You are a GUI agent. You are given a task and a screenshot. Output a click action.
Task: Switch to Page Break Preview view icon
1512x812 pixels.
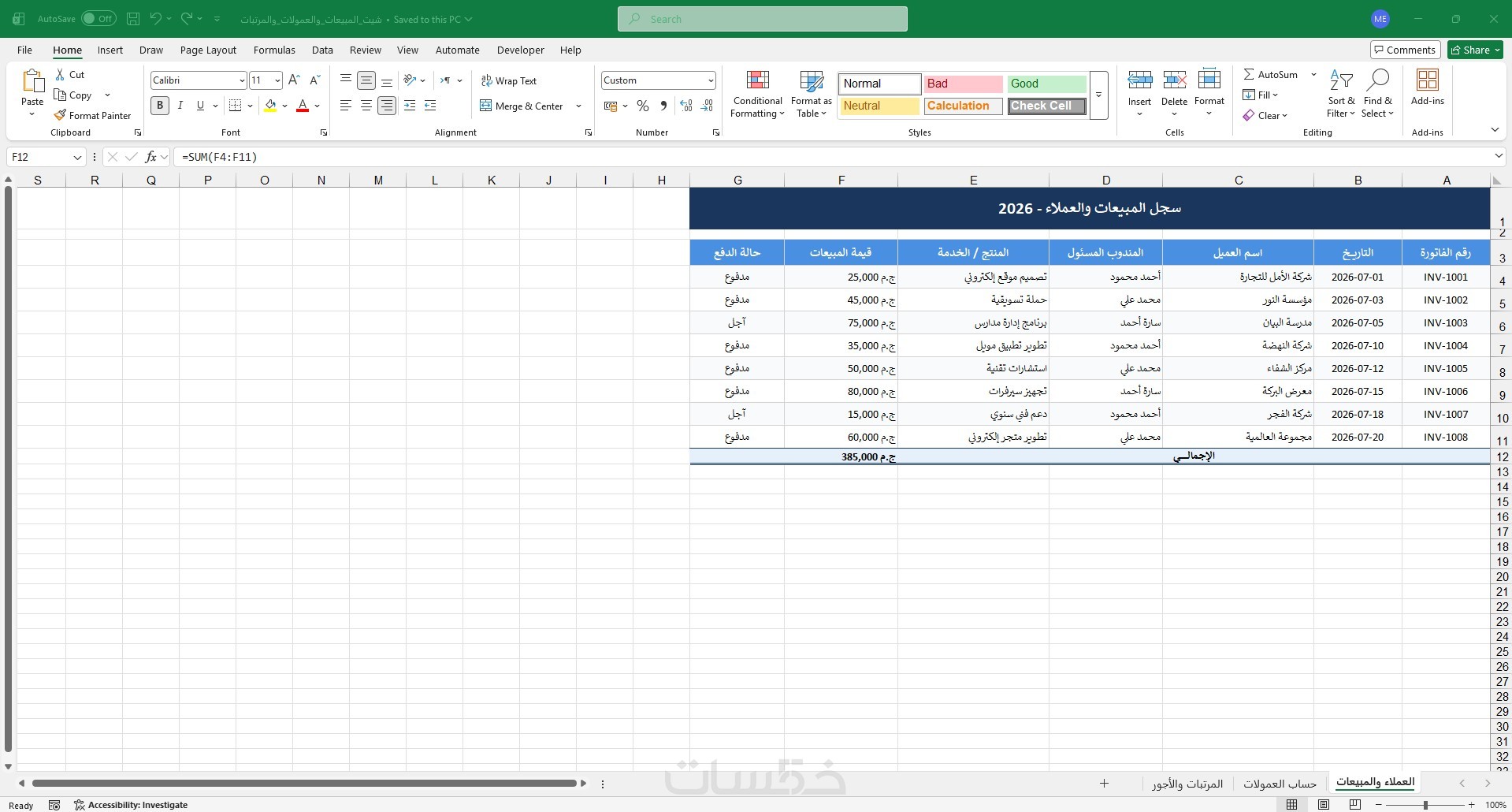coord(1355,805)
